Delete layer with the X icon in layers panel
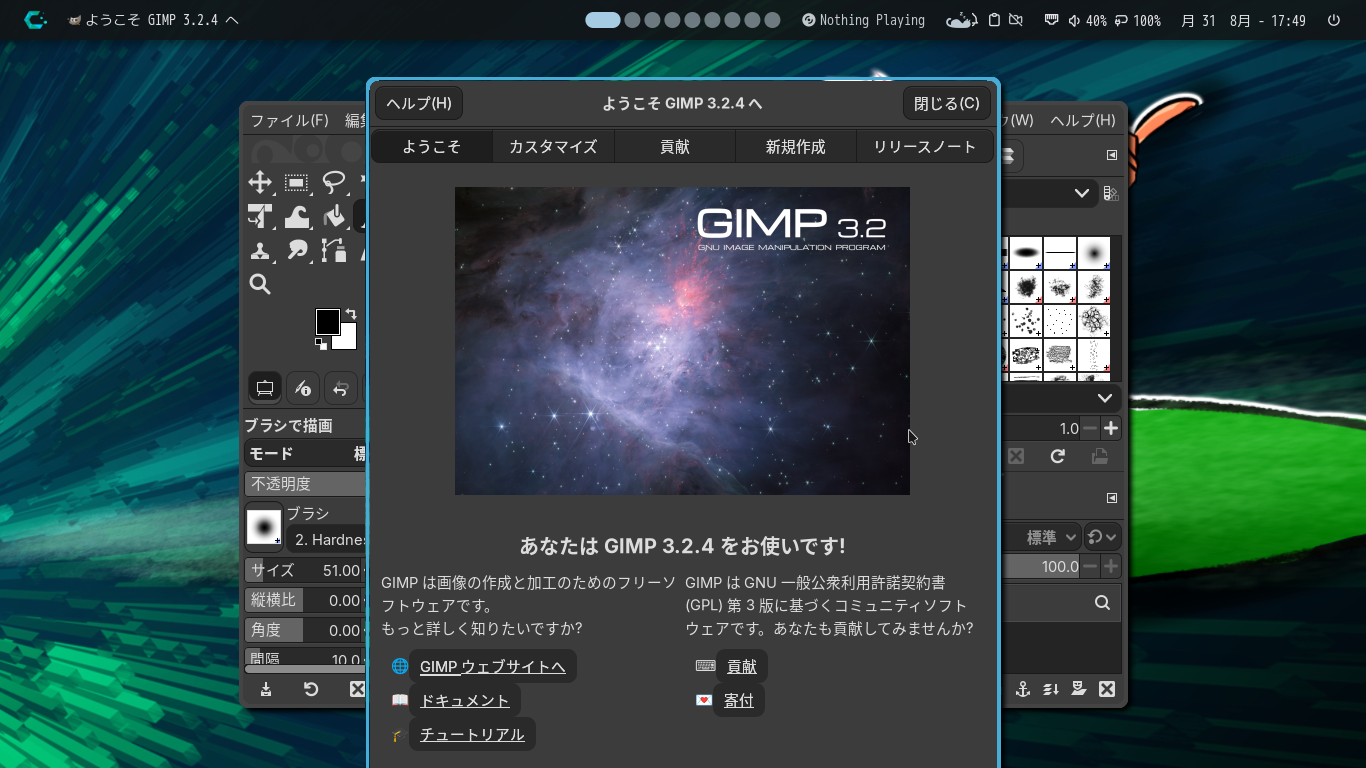 tap(1107, 689)
